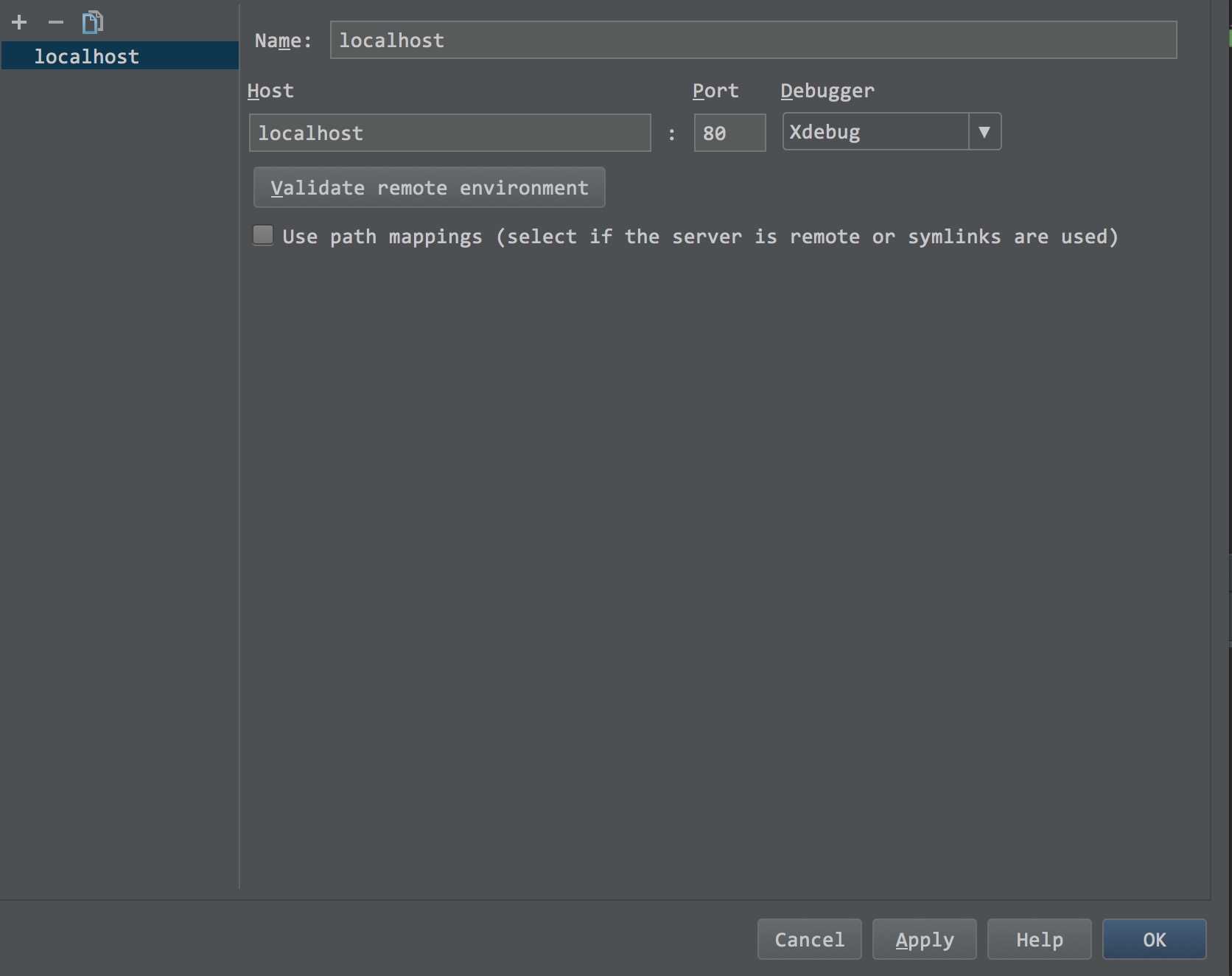Click into the Host input field
The height and width of the screenshot is (976, 1232).
pyautogui.click(x=450, y=133)
